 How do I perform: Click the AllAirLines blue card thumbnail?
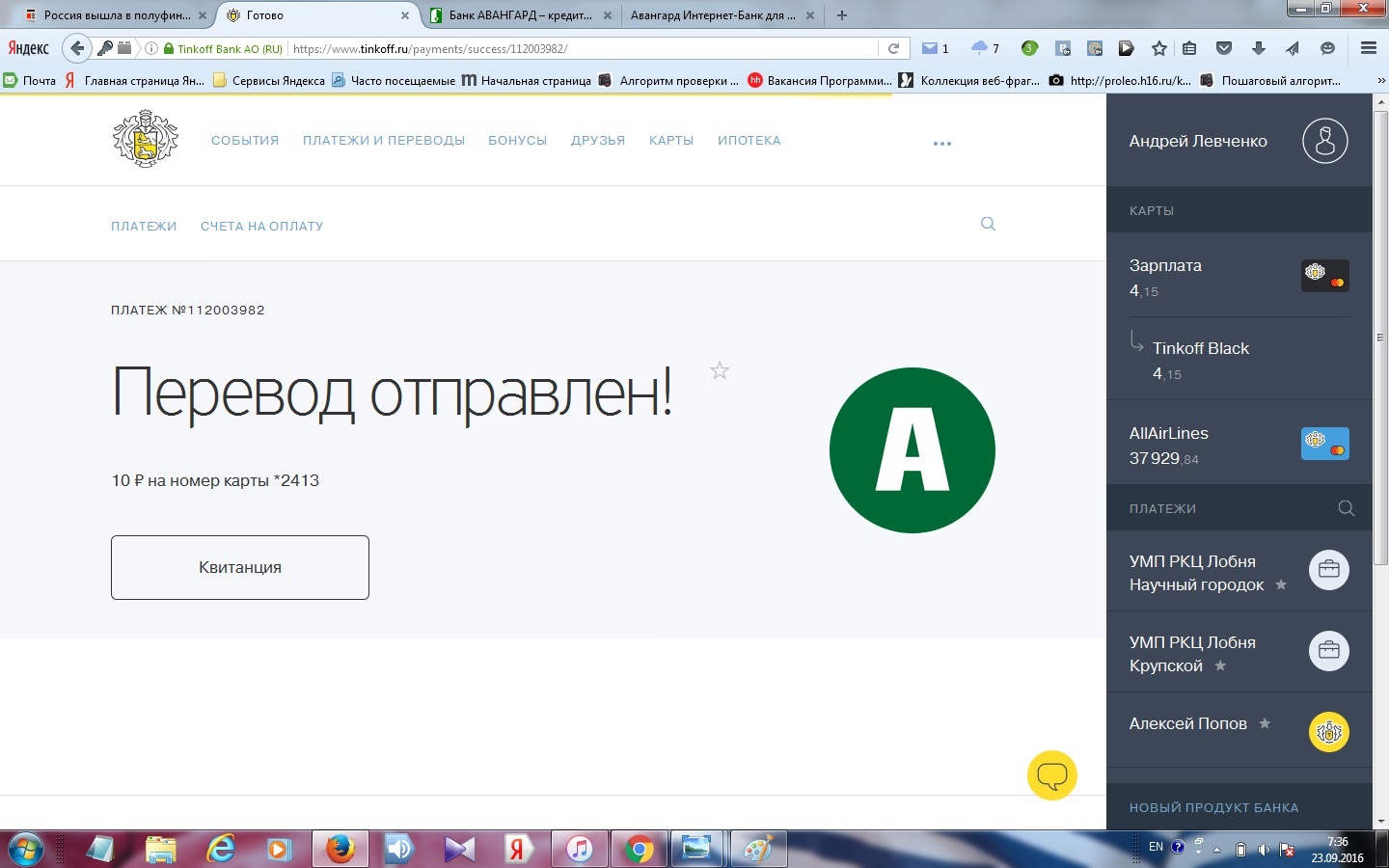pyautogui.click(x=1325, y=444)
